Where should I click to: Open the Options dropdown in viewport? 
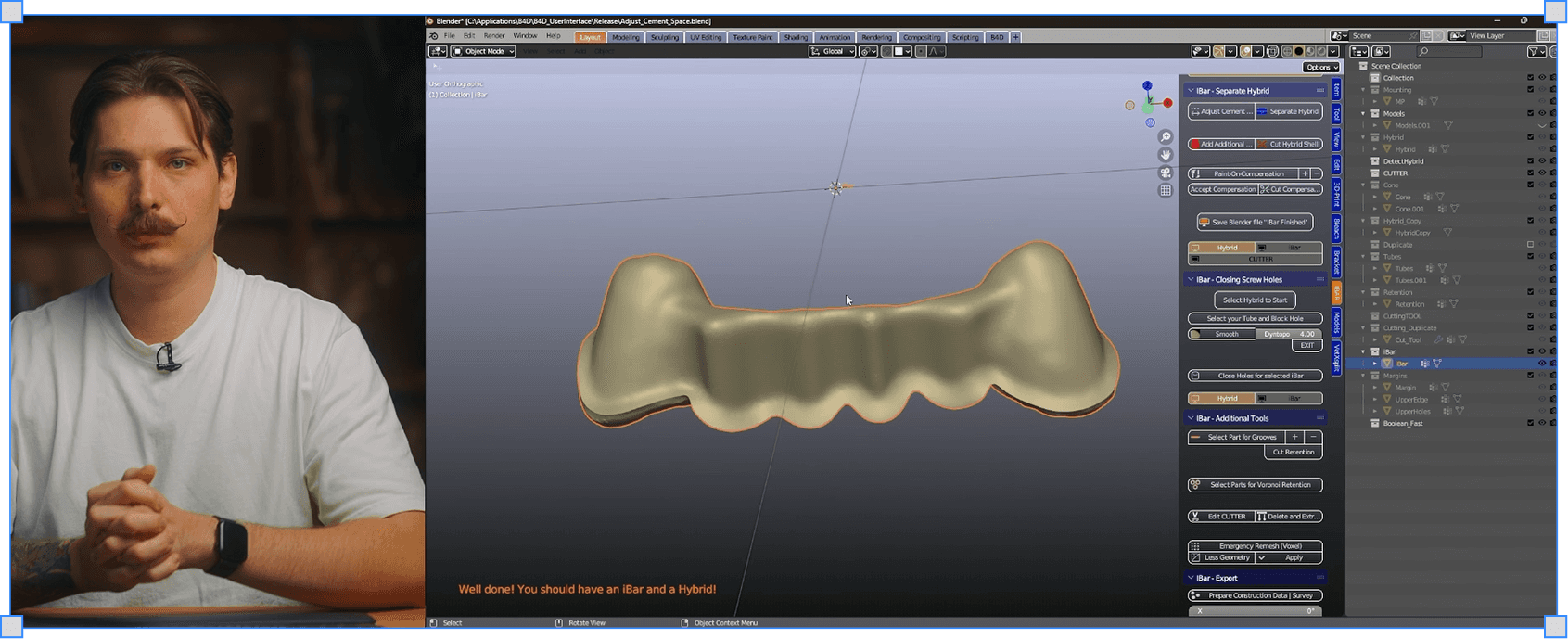coord(1321,68)
